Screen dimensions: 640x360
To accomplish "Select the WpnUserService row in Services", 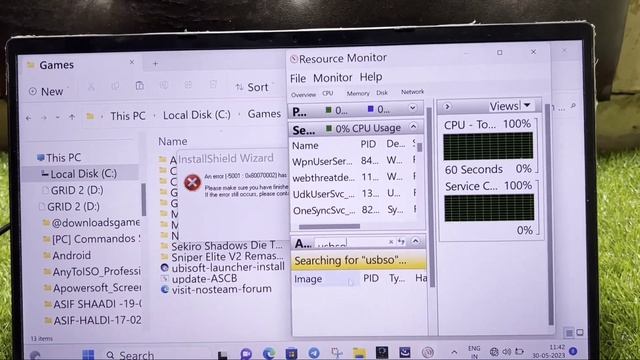I will coord(353,161).
